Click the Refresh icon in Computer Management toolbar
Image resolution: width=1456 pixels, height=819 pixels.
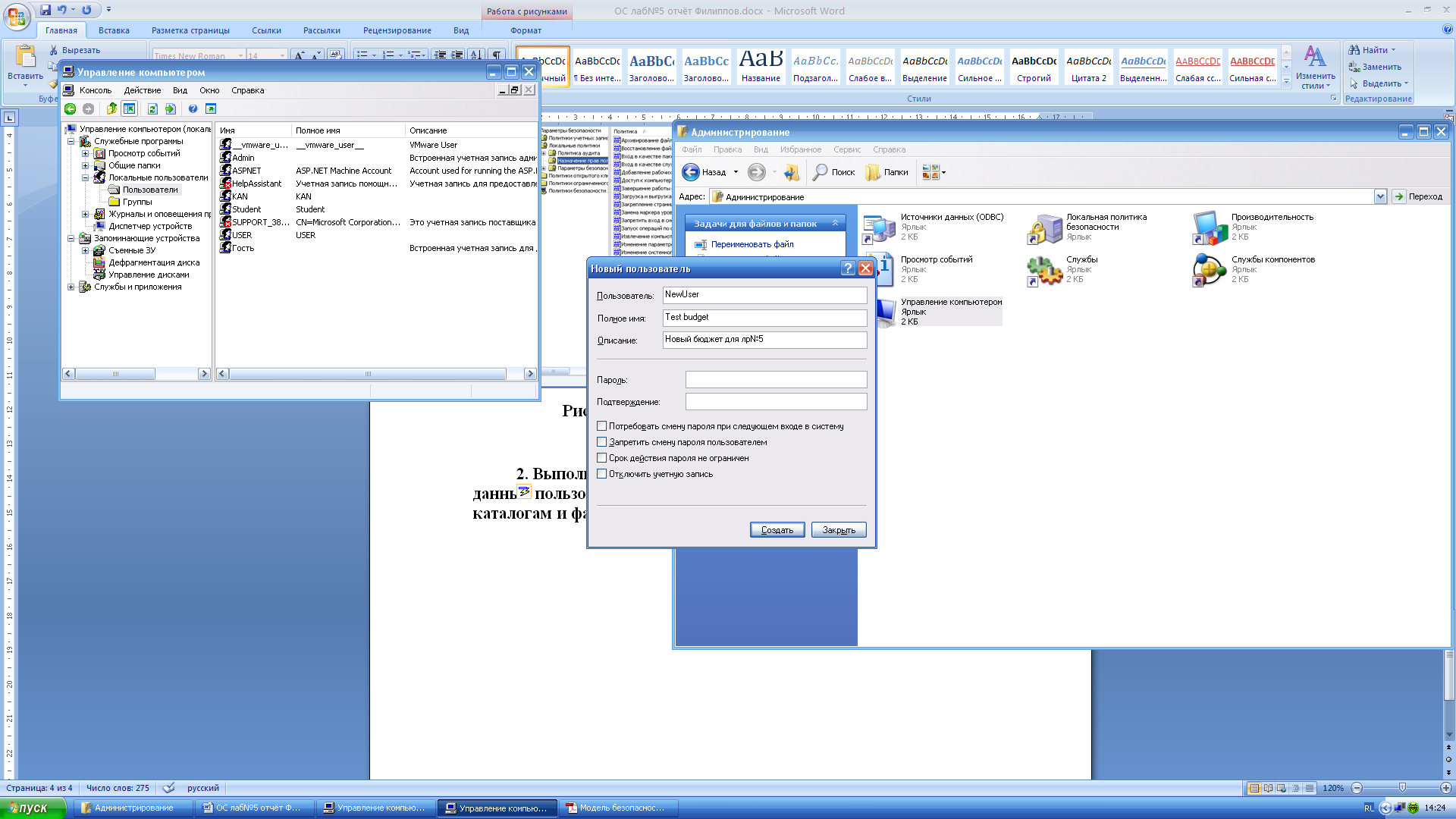tap(152, 109)
